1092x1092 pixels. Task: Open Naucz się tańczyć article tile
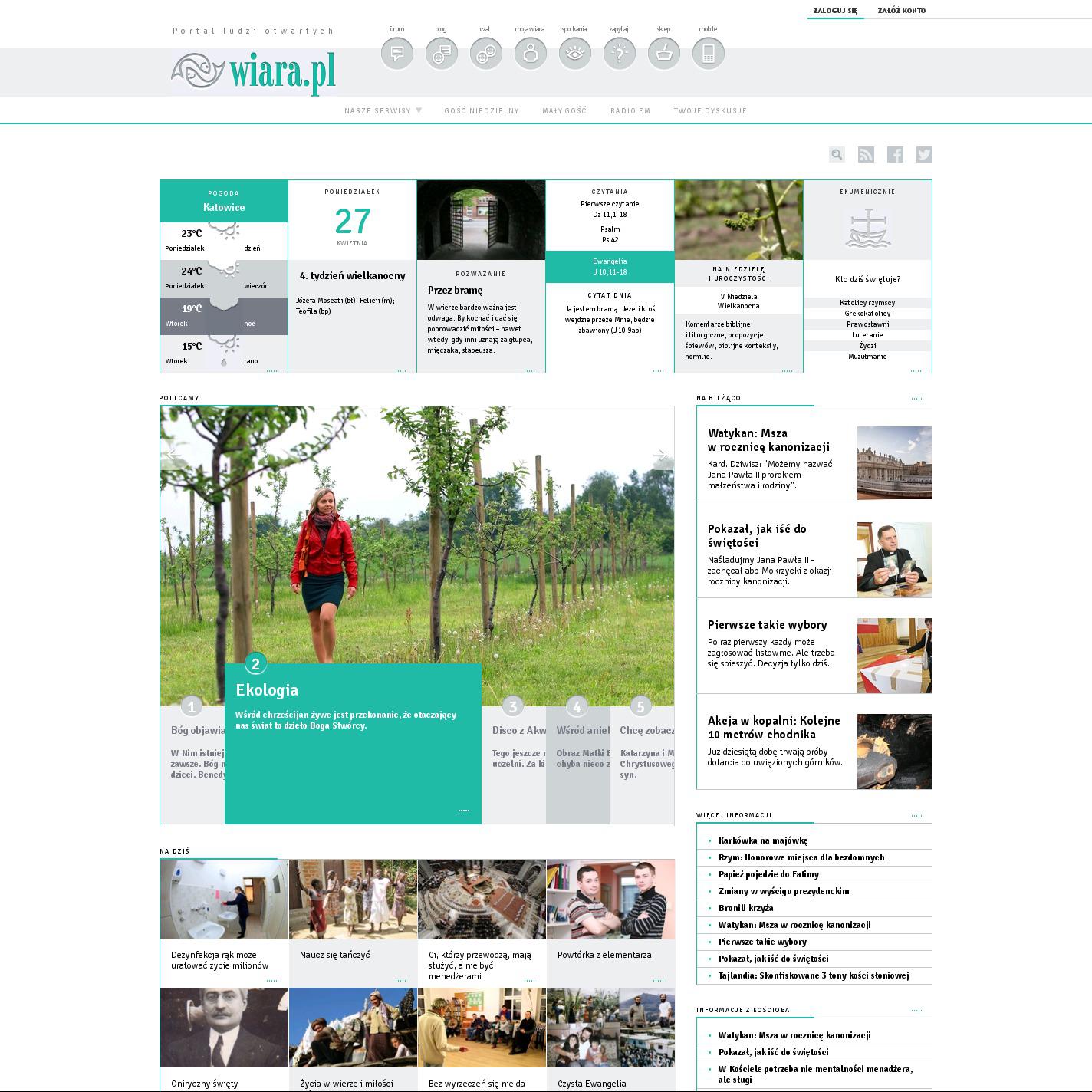[353, 923]
